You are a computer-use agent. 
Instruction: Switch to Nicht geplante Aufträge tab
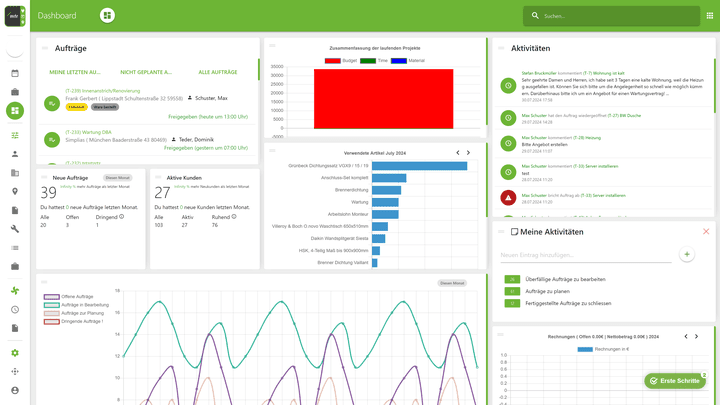[146, 72]
